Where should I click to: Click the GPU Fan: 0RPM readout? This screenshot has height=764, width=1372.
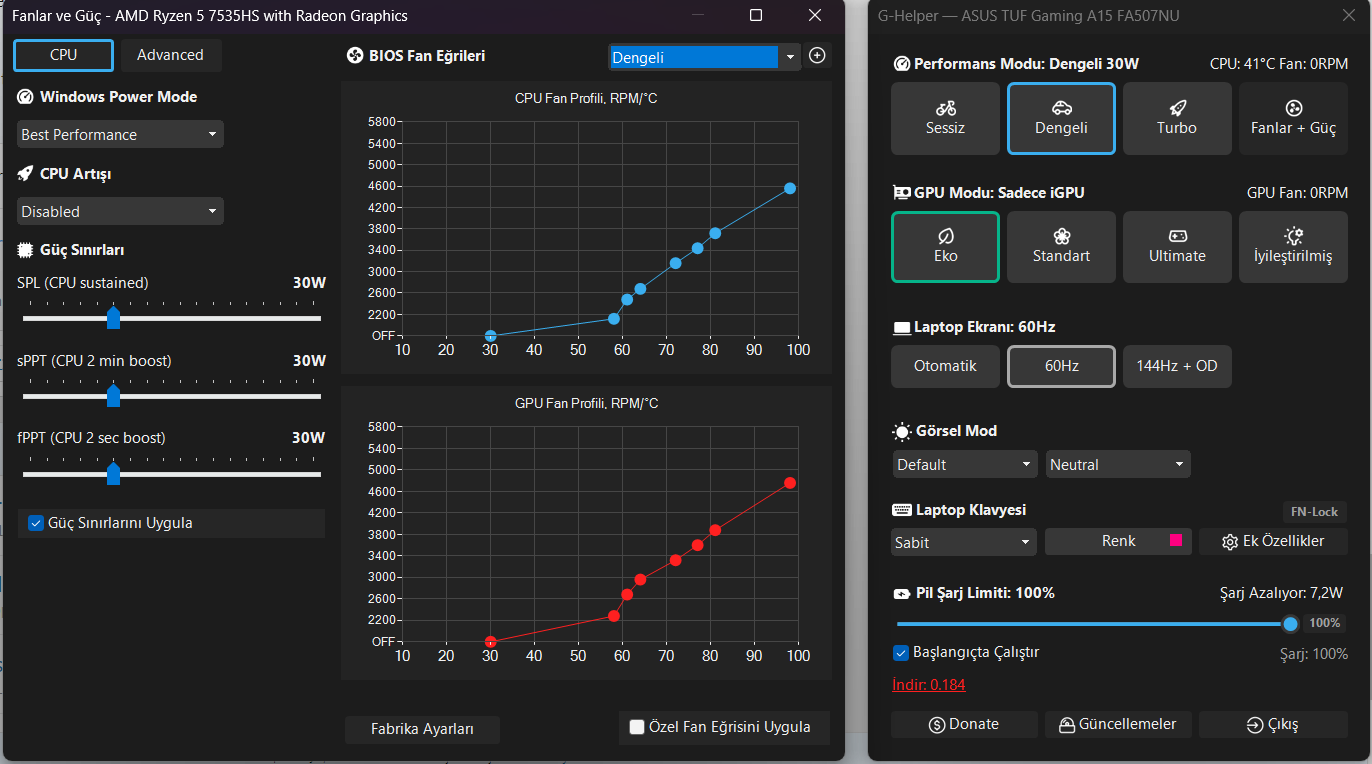(x=1297, y=193)
